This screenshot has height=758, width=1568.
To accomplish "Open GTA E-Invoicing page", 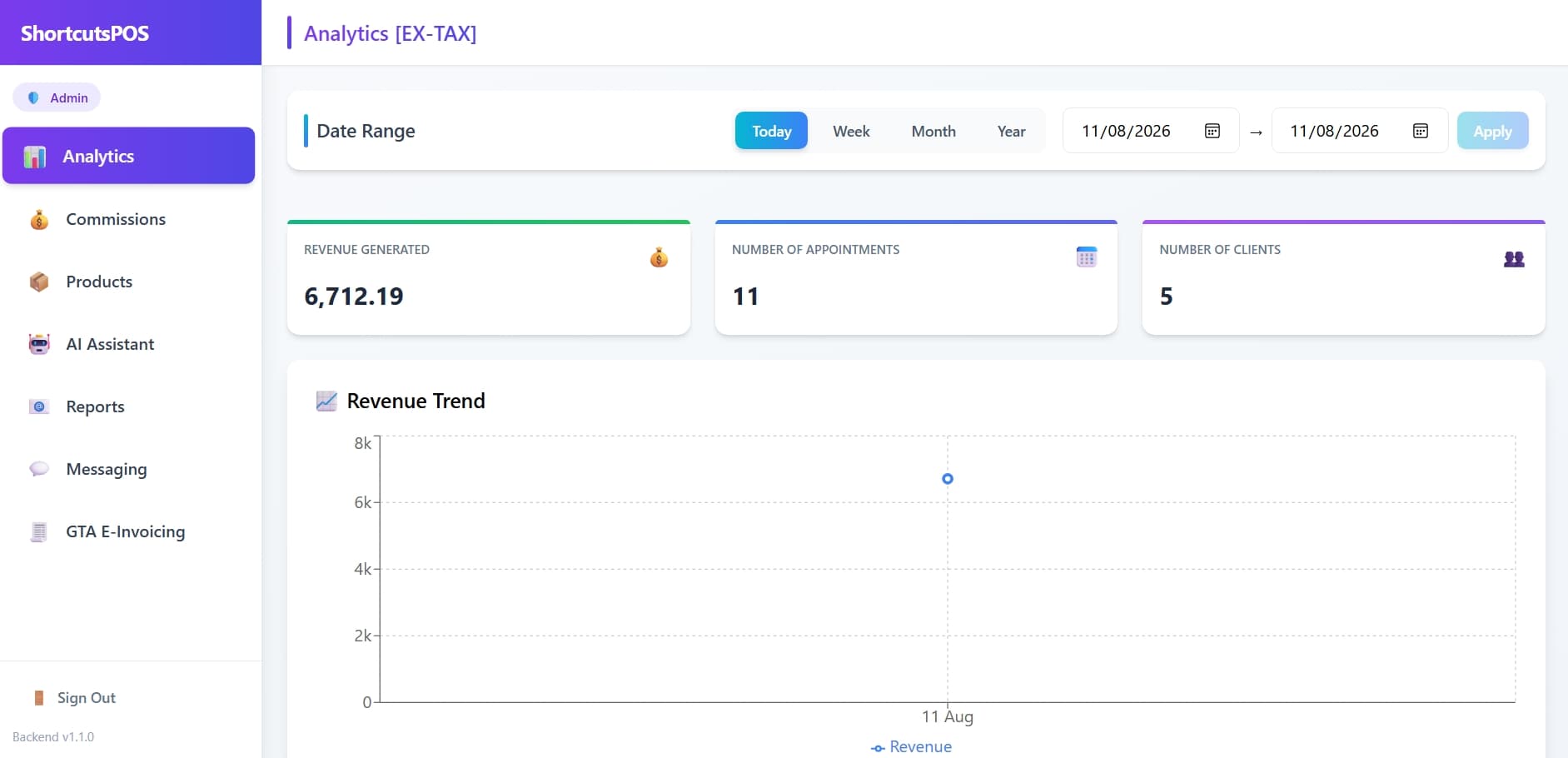I will [128, 531].
